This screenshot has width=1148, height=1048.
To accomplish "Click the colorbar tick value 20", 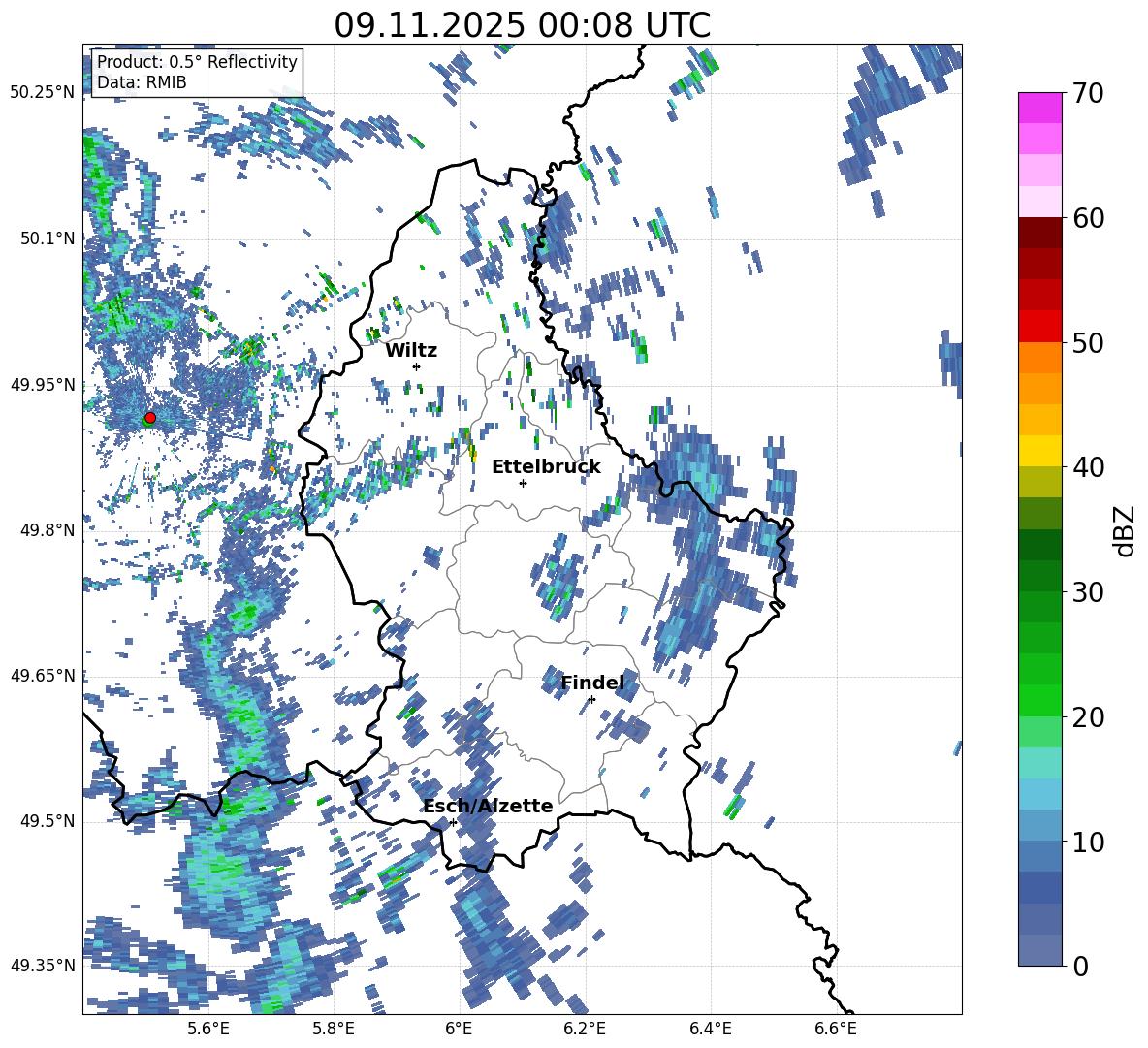I will tap(1087, 716).
